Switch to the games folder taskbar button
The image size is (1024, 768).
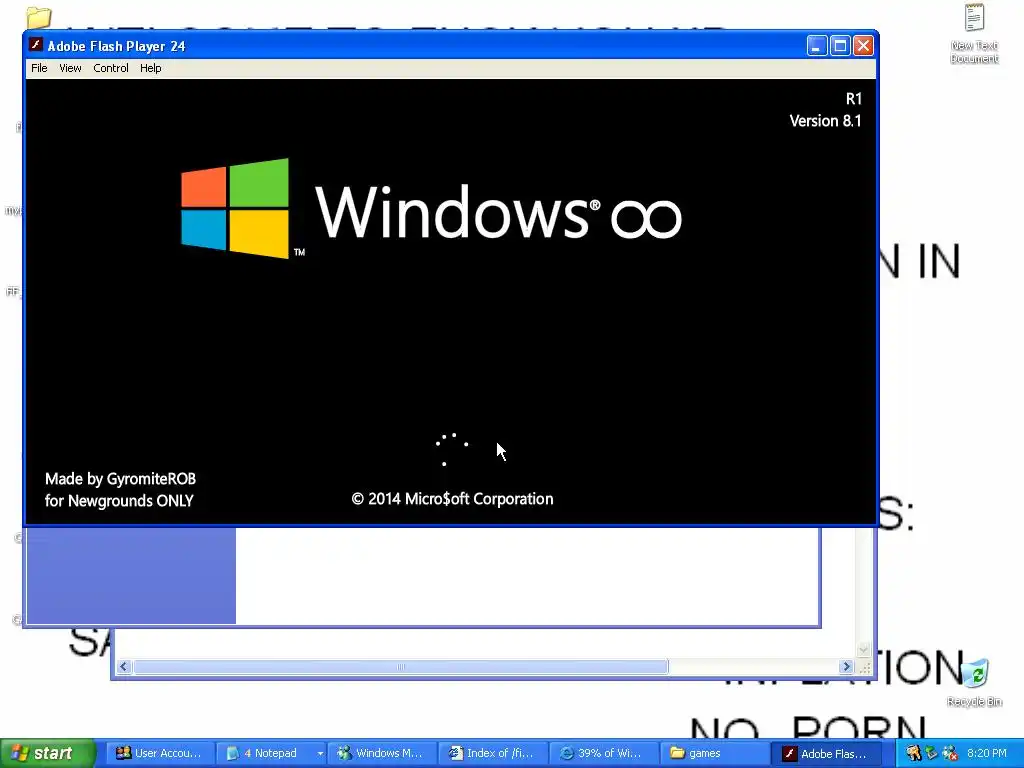(714, 753)
